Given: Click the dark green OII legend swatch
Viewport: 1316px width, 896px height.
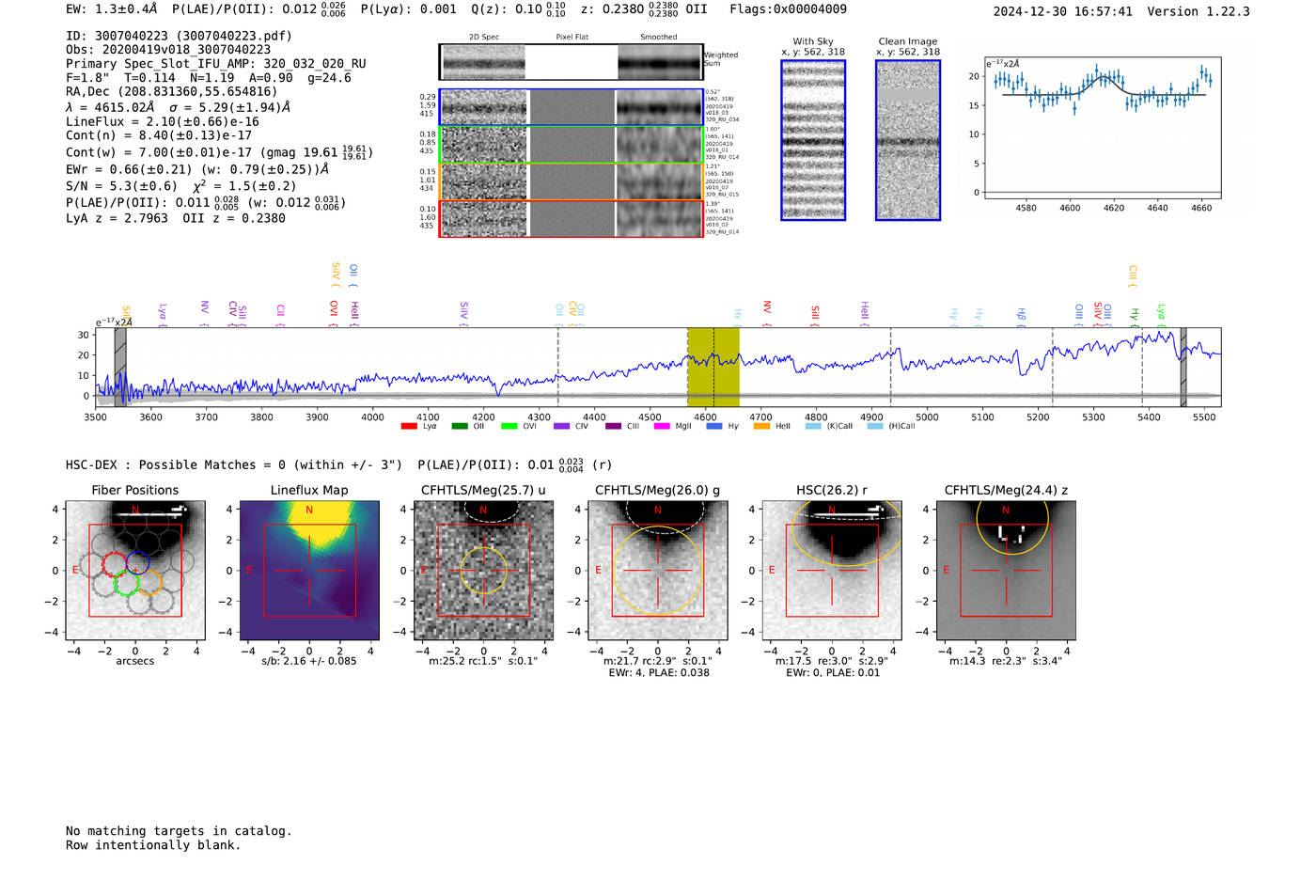Looking at the screenshot, I should (459, 426).
